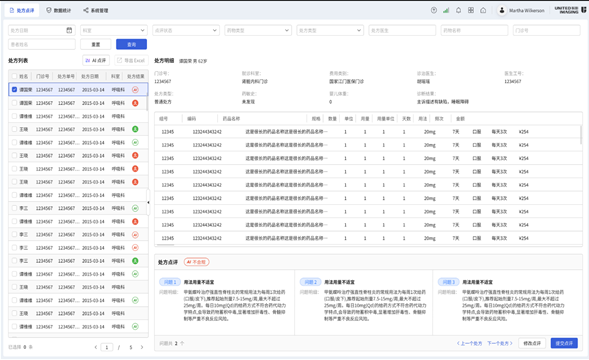The height and width of the screenshot is (360, 589).
Task: Switch to the 系统管理 tab
Action: 96,11
